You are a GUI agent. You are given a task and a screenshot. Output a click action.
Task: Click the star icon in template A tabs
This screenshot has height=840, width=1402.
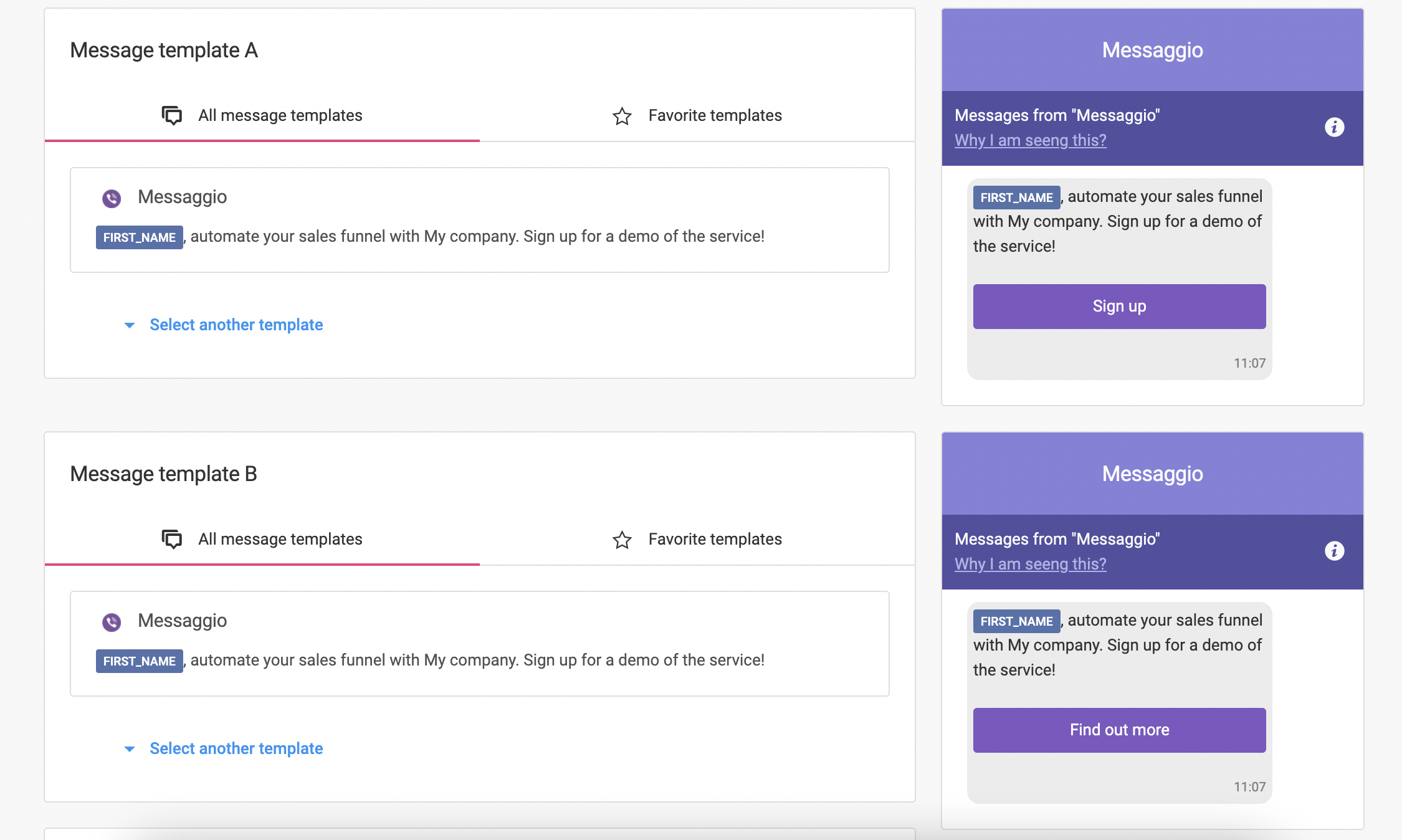[622, 116]
